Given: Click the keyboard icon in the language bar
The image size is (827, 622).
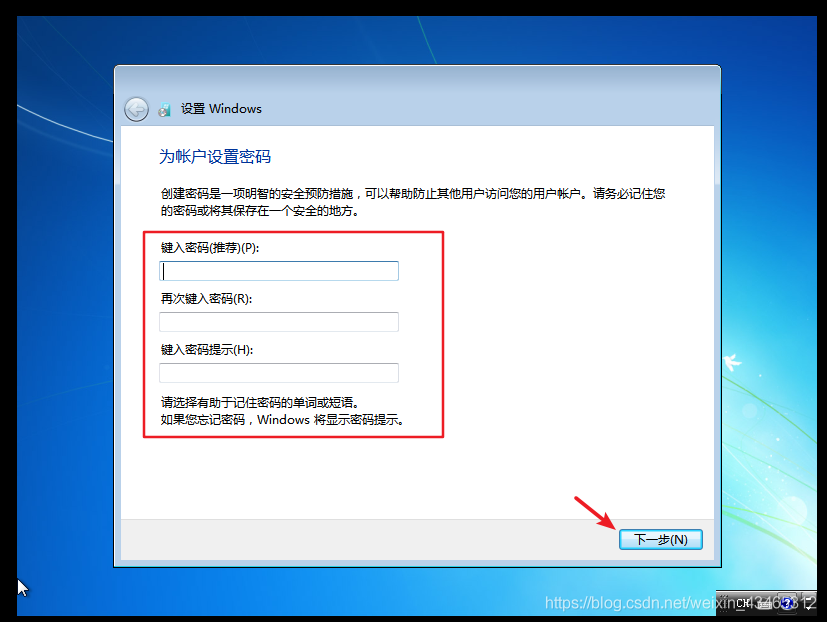Looking at the screenshot, I should pos(765,605).
